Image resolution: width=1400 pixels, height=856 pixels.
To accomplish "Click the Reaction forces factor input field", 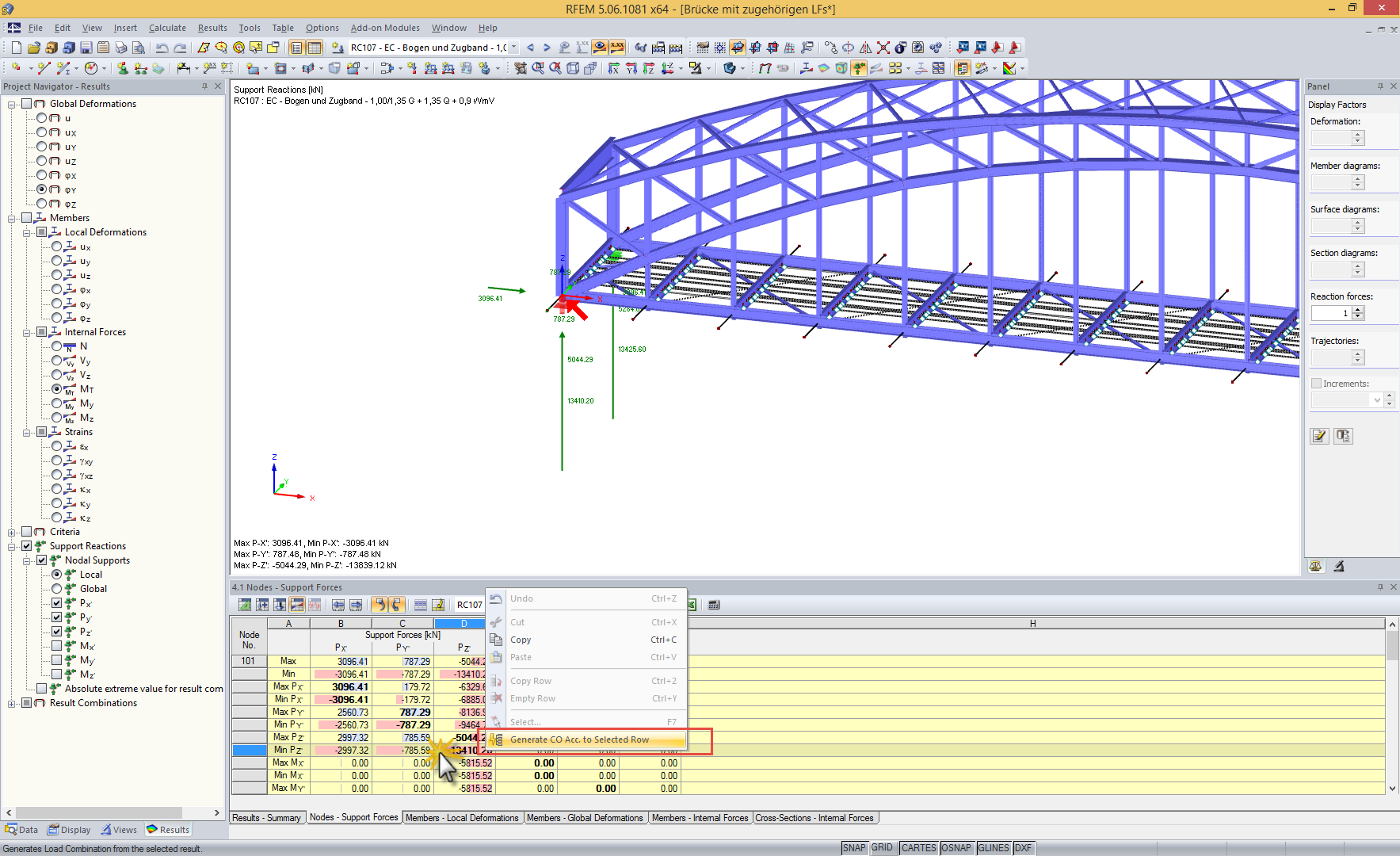I will tap(1331, 313).
